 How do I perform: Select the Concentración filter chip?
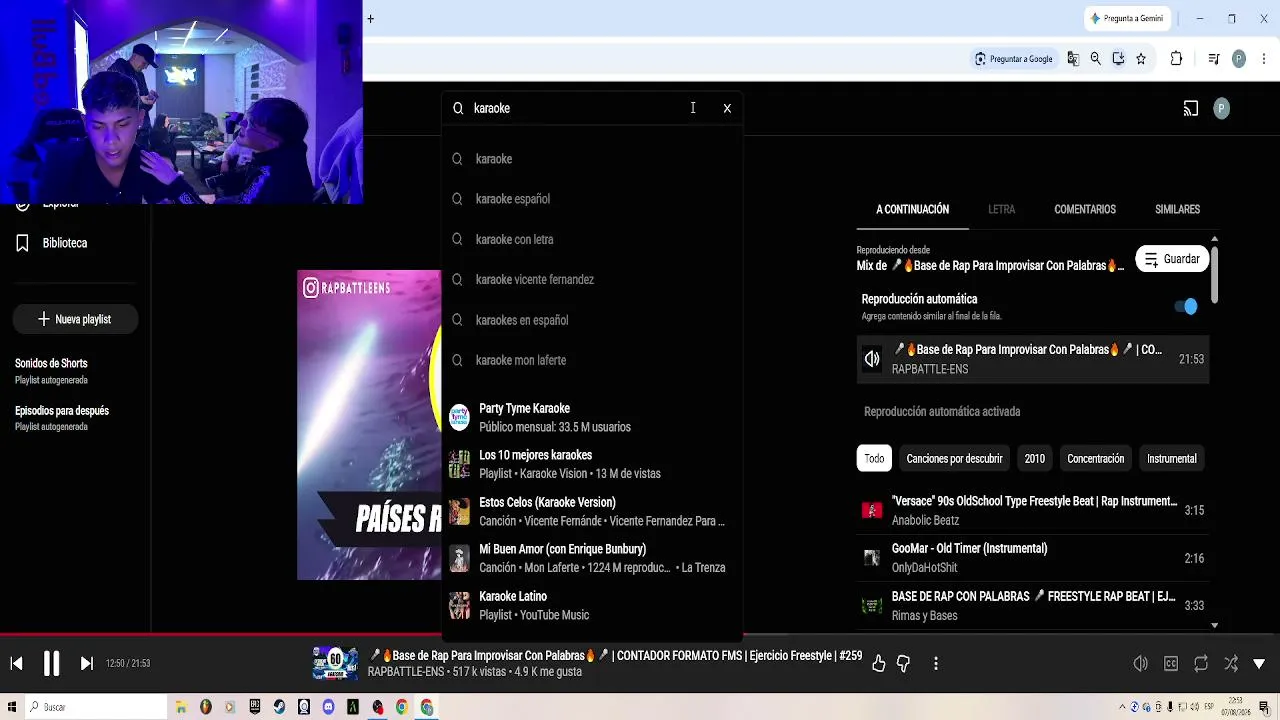pos(1095,459)
